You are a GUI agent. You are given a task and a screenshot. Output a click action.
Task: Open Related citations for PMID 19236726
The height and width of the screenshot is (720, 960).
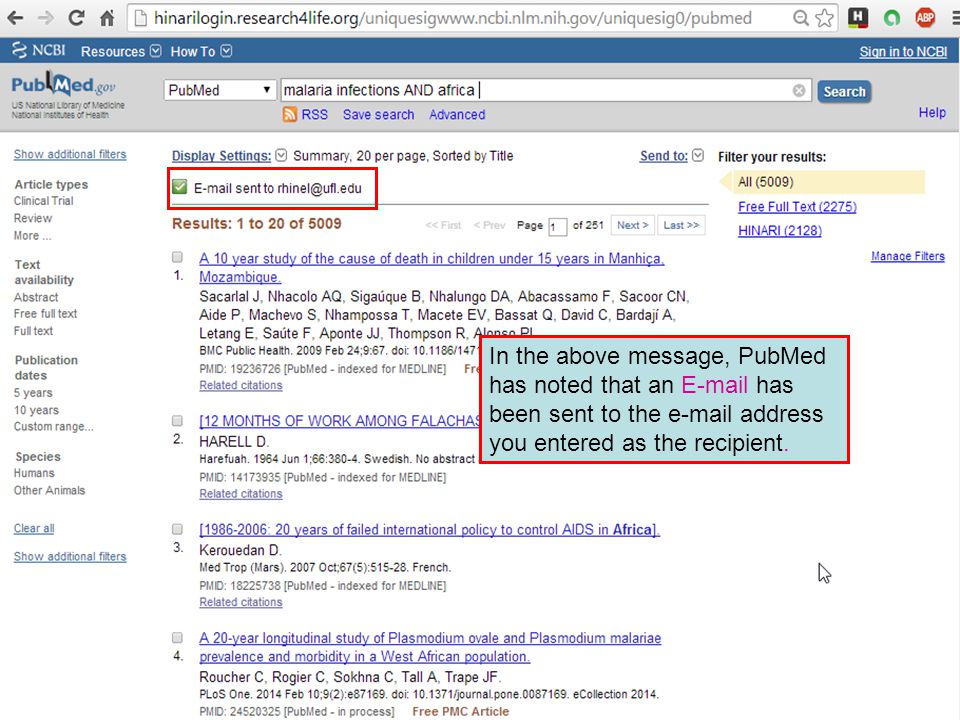pos(241,385)
